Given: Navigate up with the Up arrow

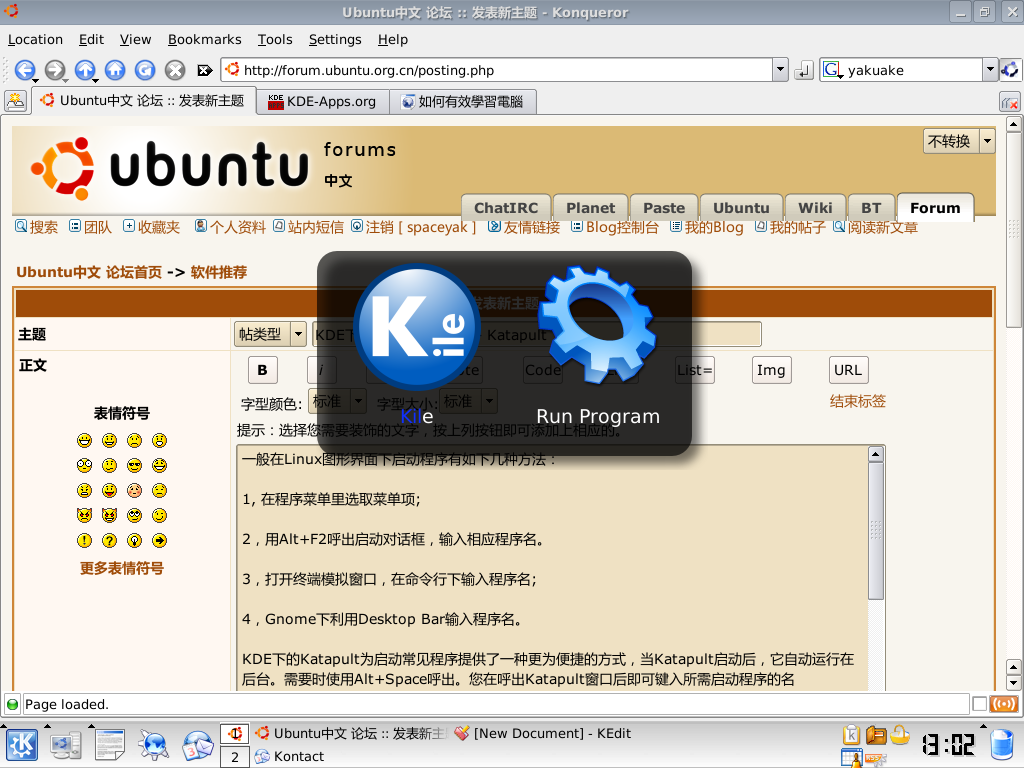Looking at the screenshot, I should pos(85,70).
